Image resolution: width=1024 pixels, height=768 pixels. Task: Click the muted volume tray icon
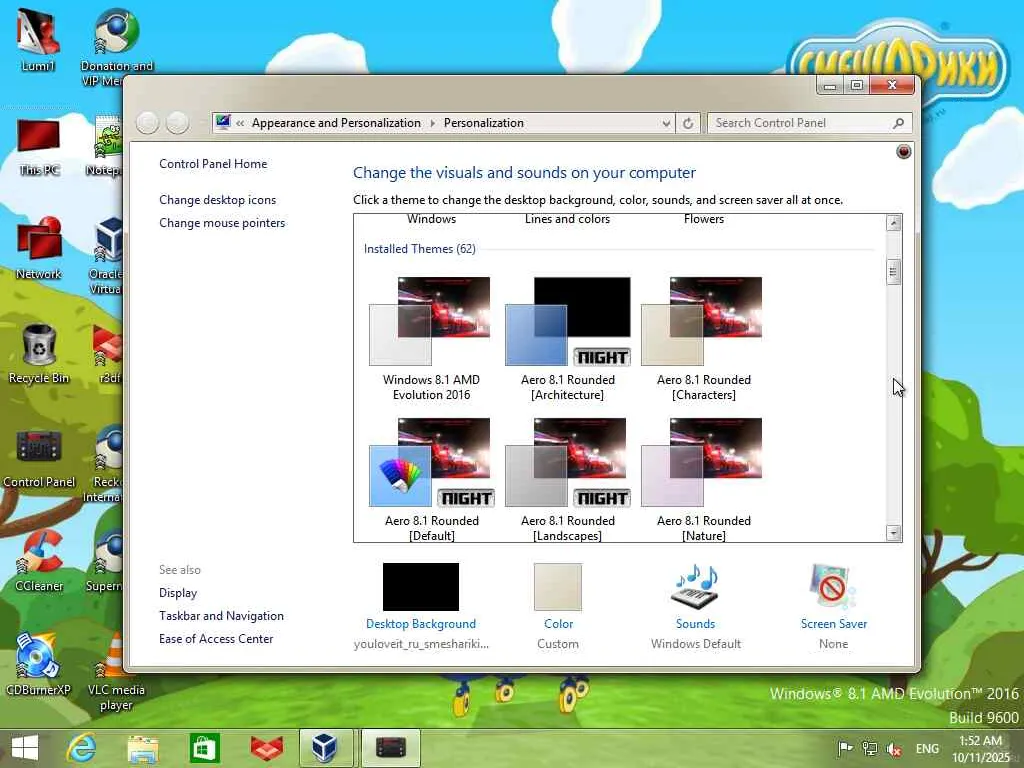tap(893, 749)
